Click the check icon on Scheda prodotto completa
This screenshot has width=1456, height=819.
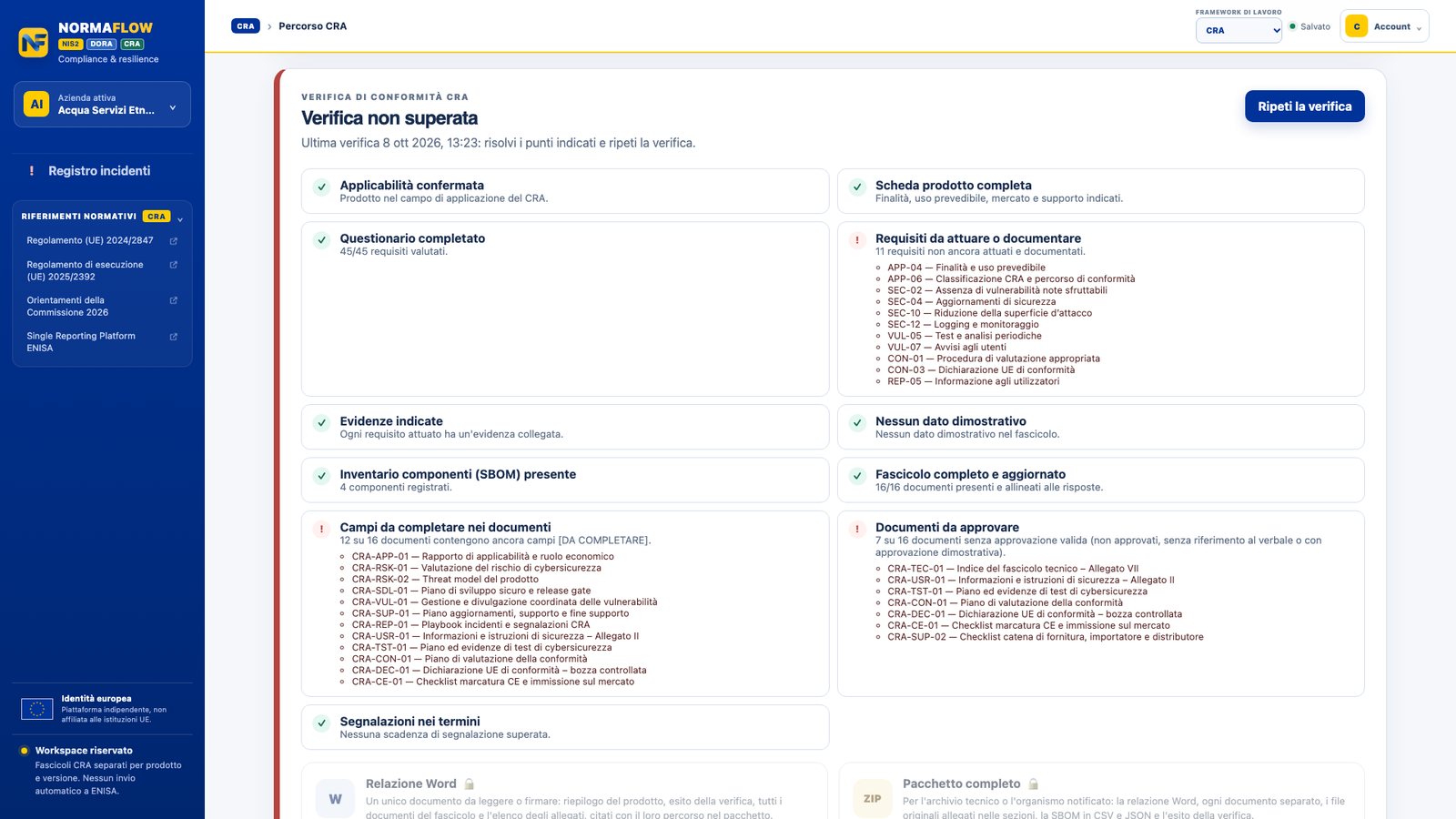[x=857, y=187]
